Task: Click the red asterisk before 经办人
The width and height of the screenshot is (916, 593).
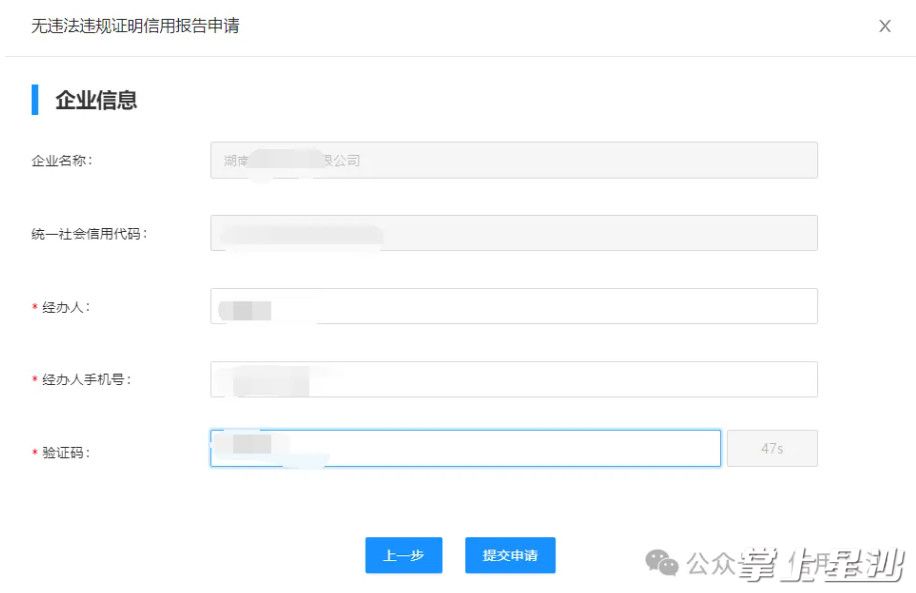Action: pyautogui.click(x=35, y=308)
